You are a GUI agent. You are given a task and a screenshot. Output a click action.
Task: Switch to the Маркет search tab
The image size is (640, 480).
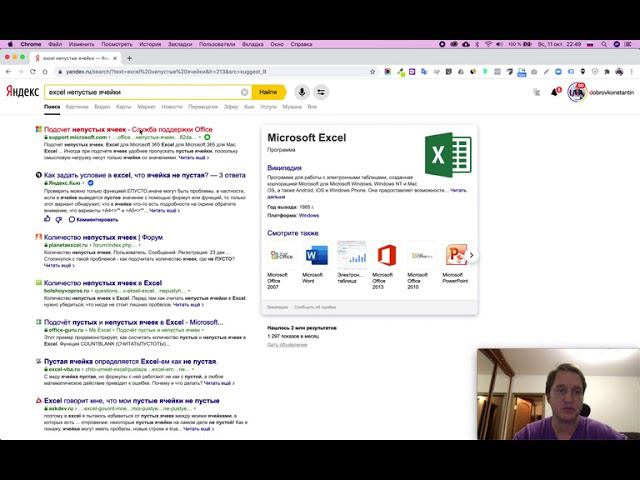146,107
